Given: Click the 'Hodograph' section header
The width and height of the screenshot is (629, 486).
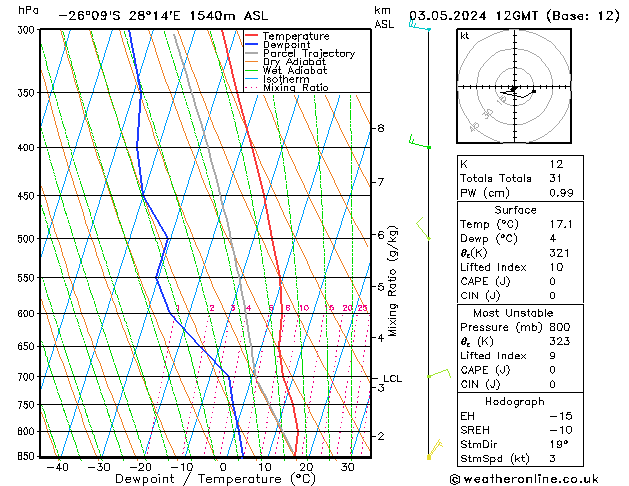Looking at the screenshot, I should [515, 402].
